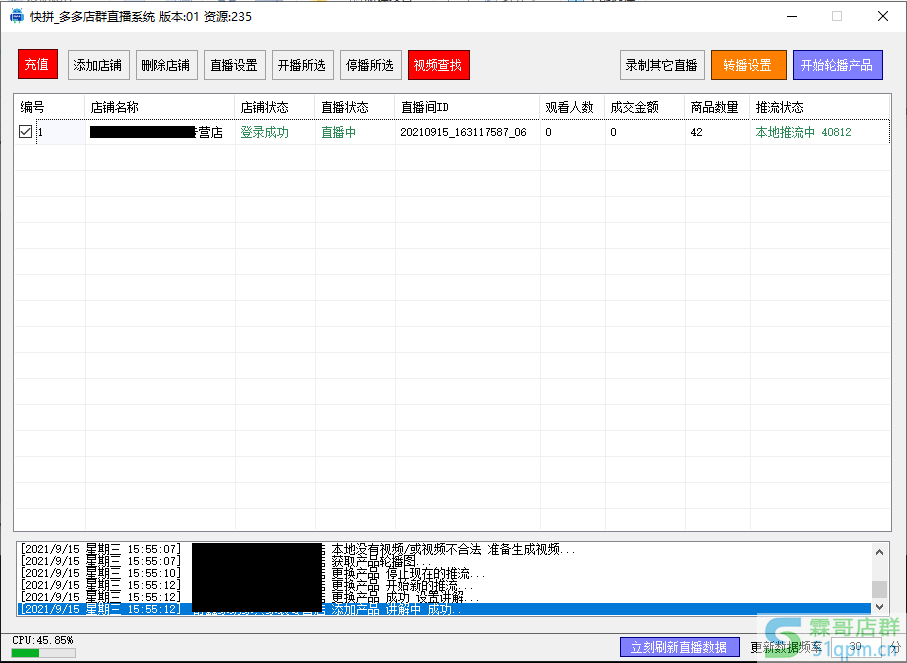Open 直播设置 live settings
907x663 pixels.
235,65
